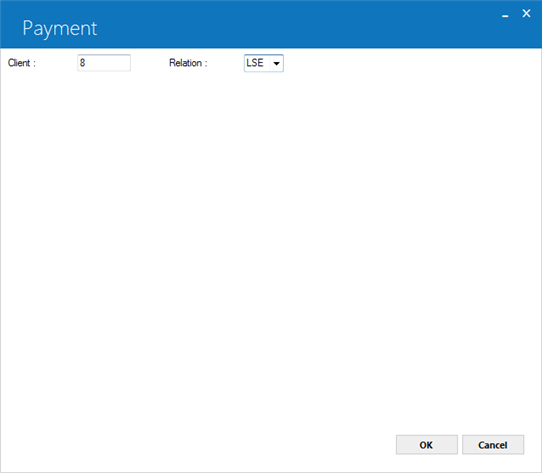
Task: Open the Relation dropdown arrow
Action: tap(277, 63)
